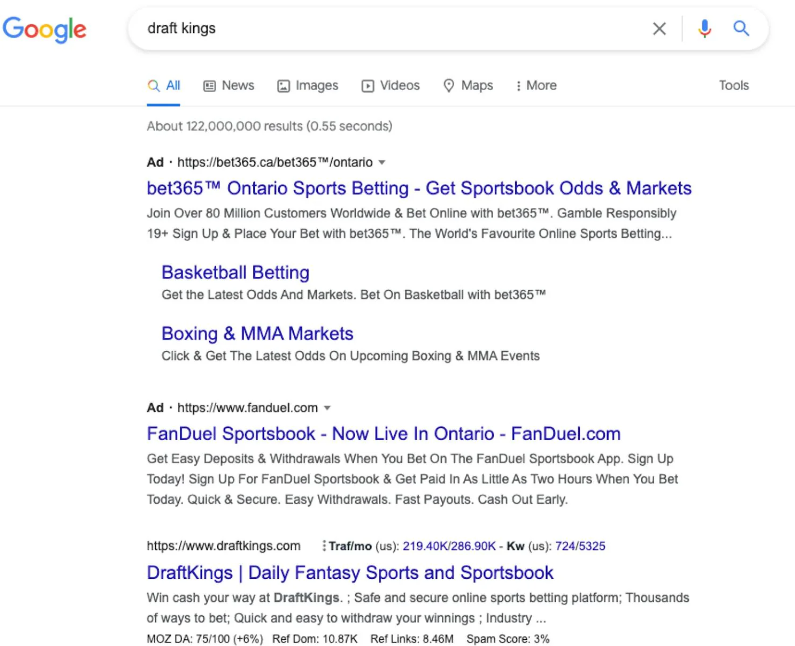The width and height of the screenshot is (795, 646).
Task: Open the News tab
Action: coord(229,86)
